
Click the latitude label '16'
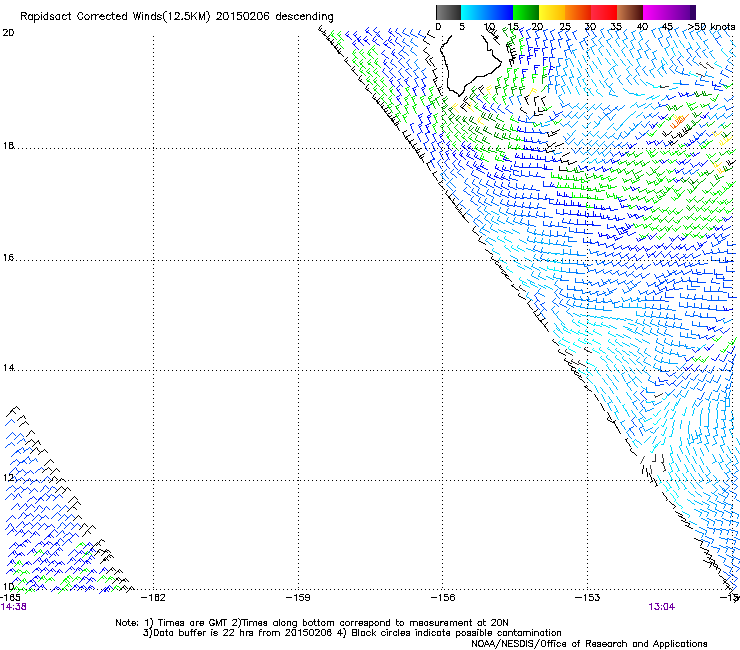click(8, 258)
